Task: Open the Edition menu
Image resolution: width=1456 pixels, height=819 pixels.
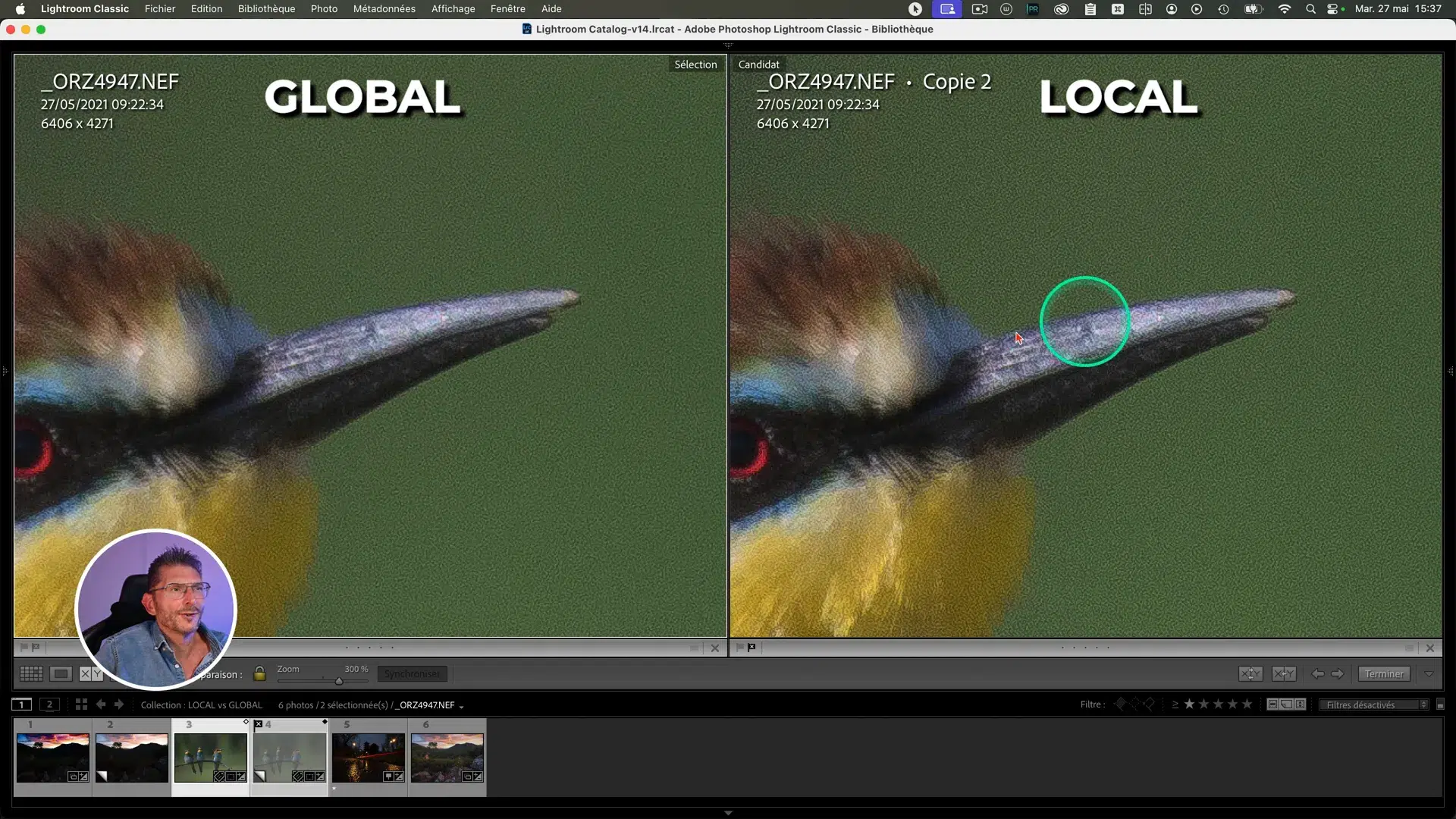Action: pos(206,8)
